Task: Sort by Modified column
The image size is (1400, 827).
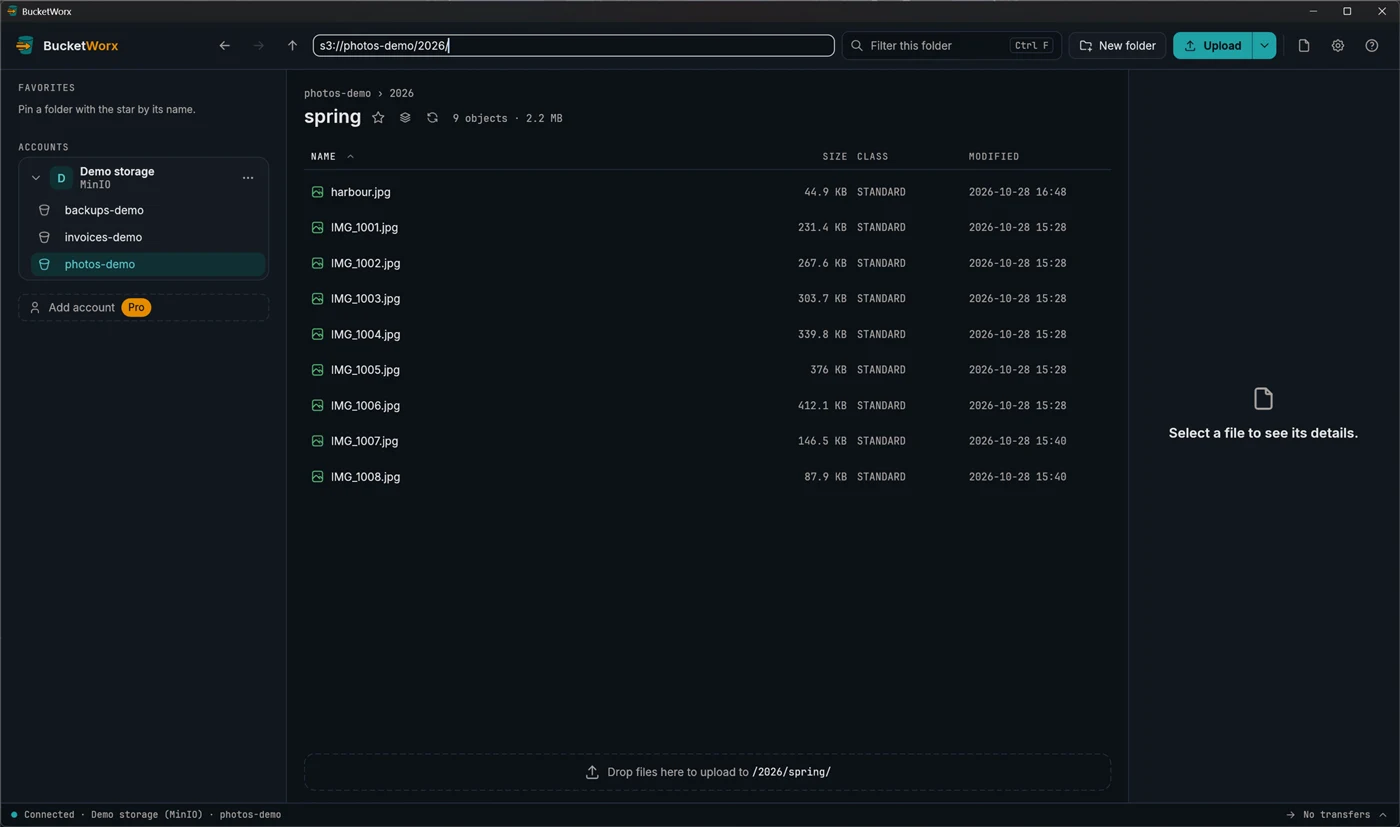Action: [x=994, y=157]
